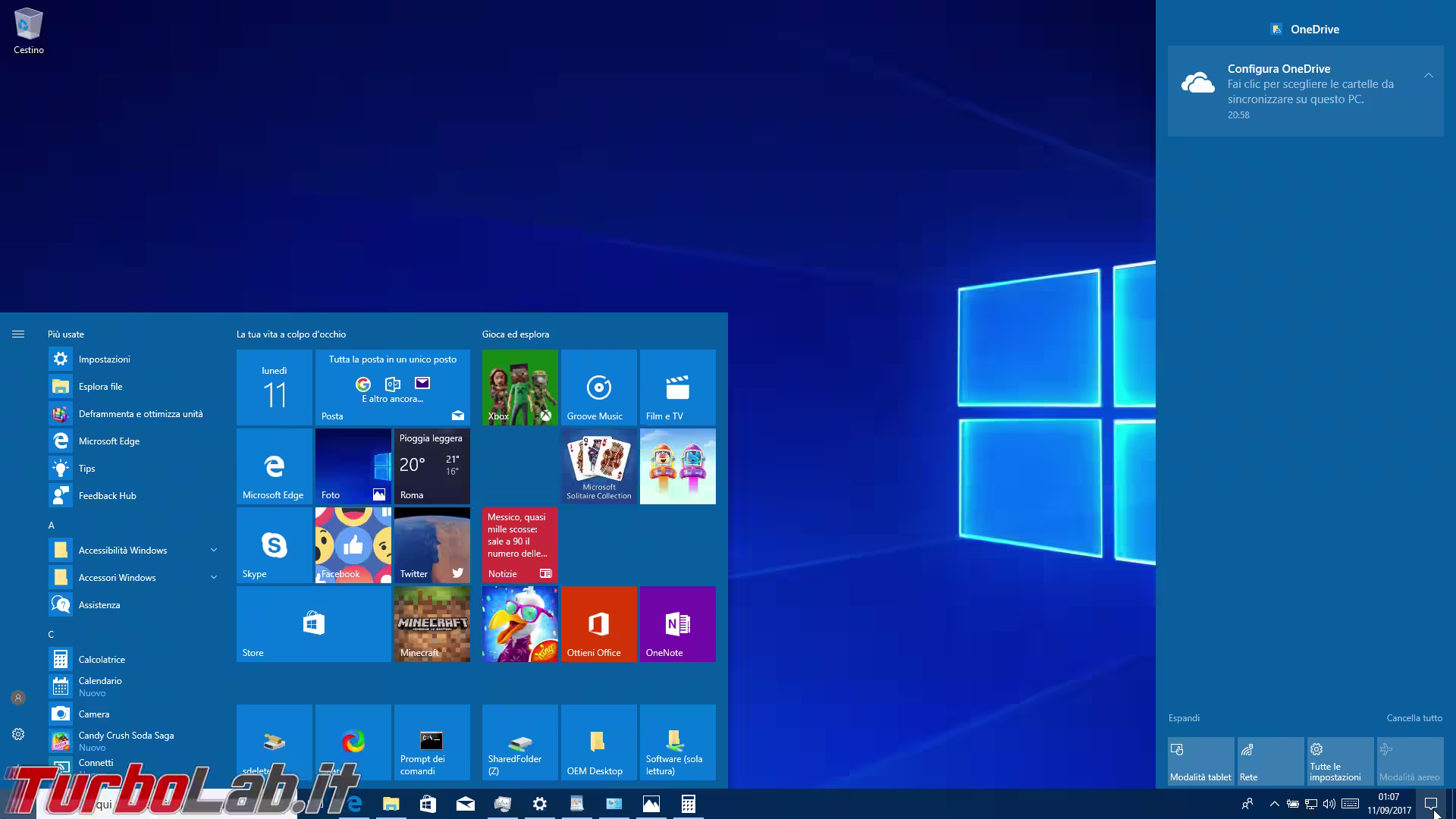1456x819 pixels.
Task: Open the Notizie news tile
Action: click(x=519, y=544)
